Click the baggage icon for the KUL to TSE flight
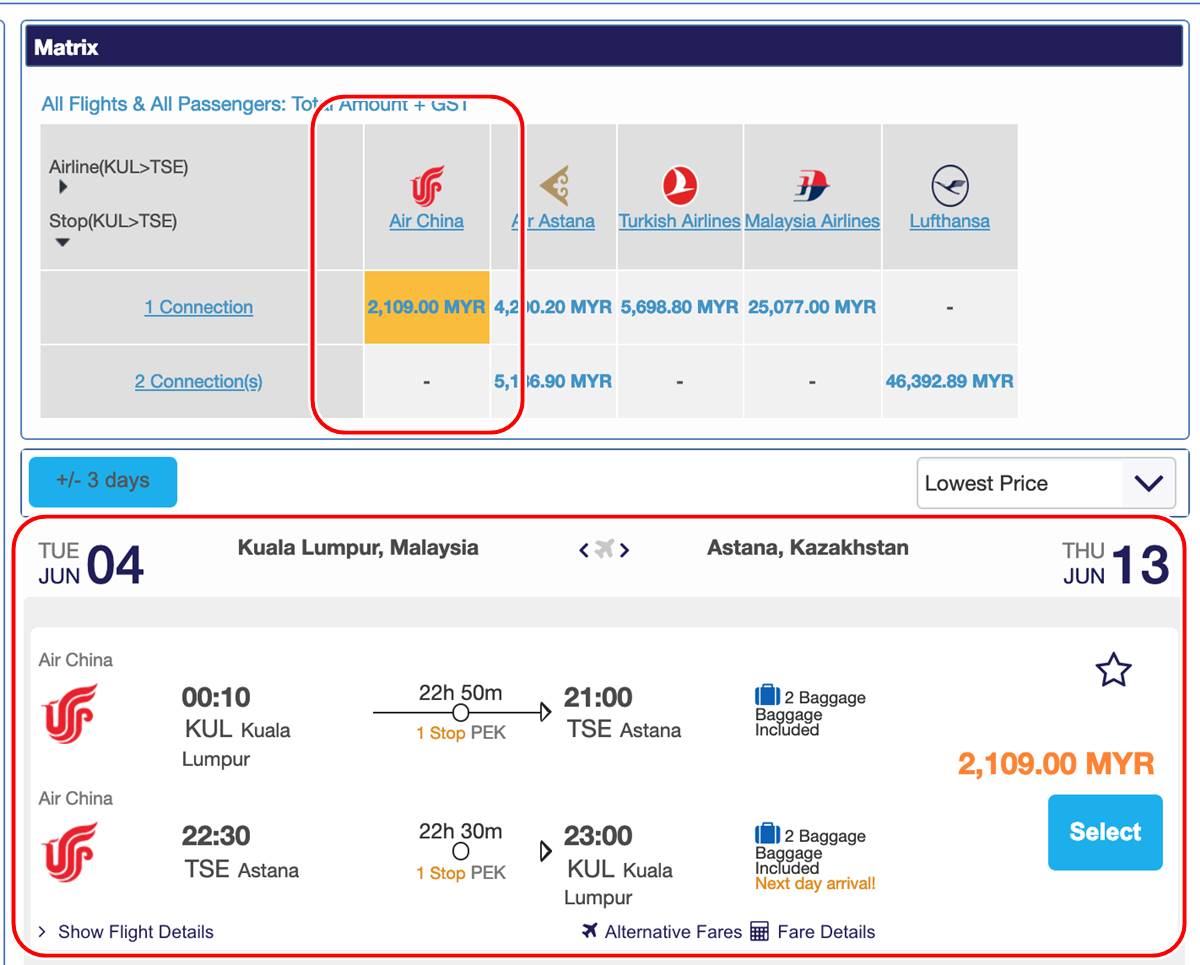 pos(767,696)
